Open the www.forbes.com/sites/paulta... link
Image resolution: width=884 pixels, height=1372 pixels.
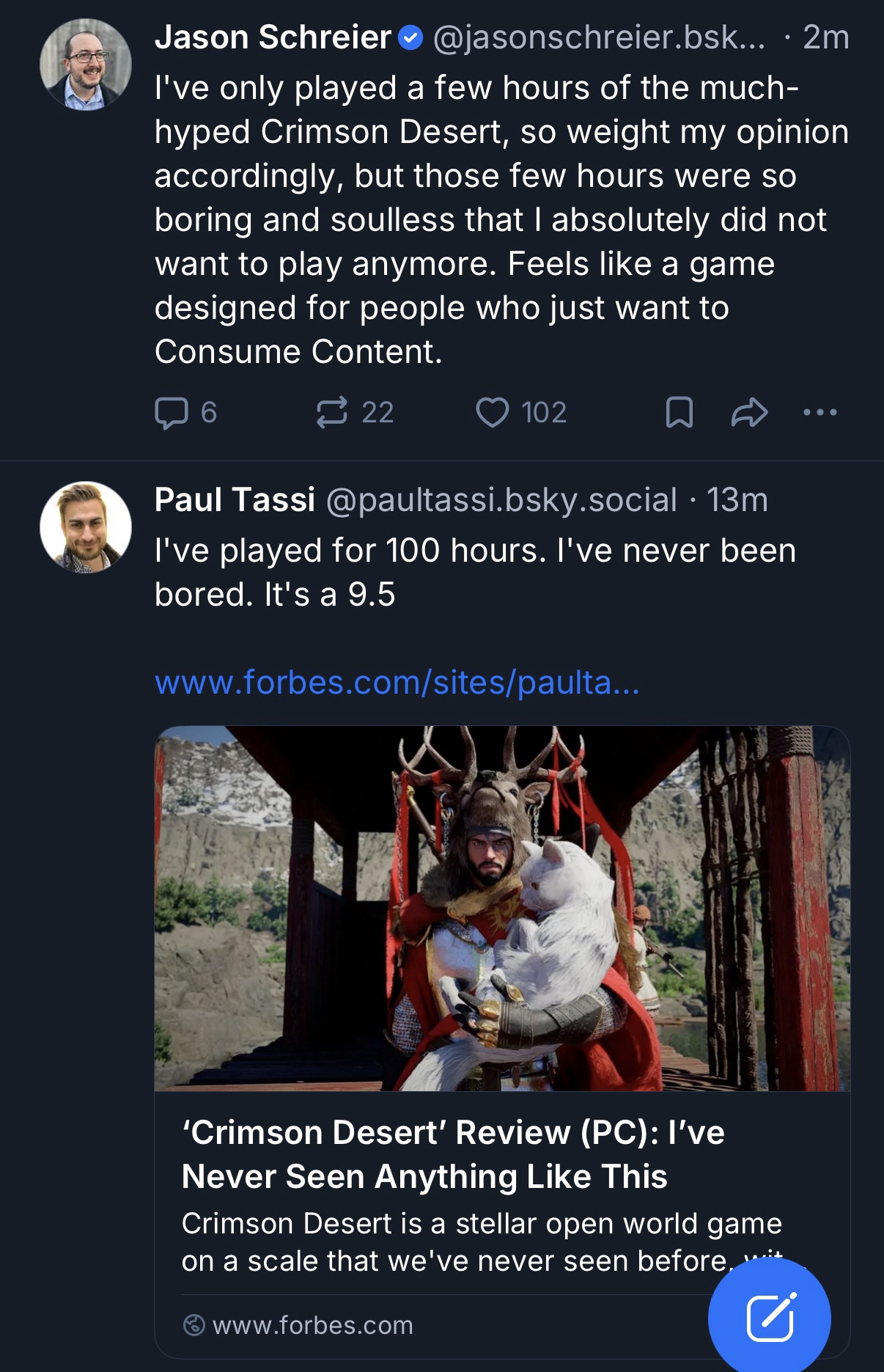397,683
